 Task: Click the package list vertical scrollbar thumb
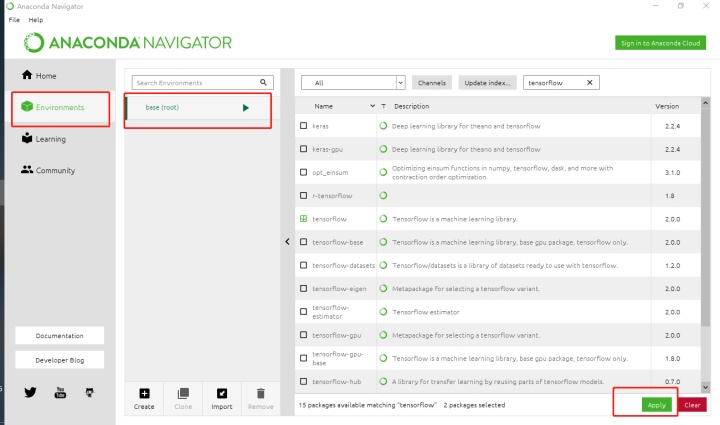tap(705, 217)
